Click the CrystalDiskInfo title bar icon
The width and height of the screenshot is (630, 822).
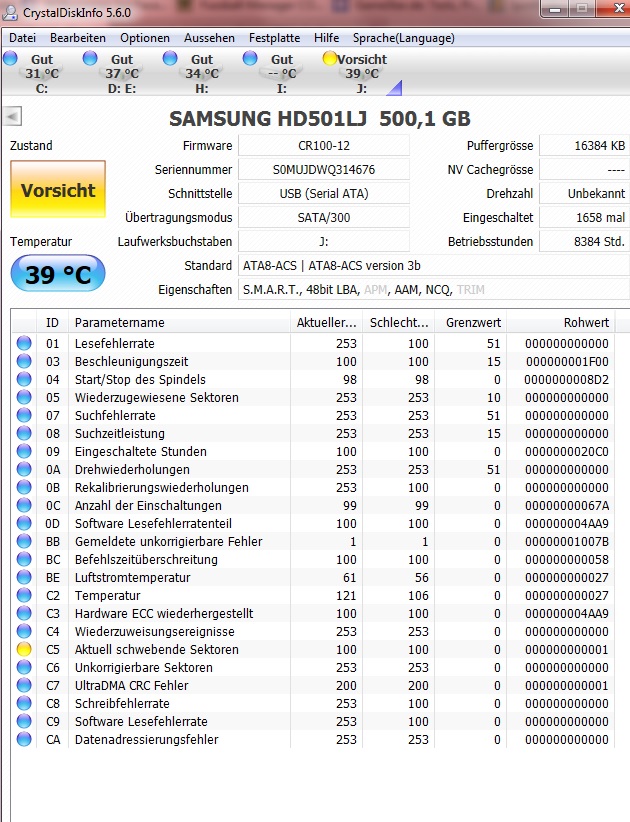click(x=9, y=12)
